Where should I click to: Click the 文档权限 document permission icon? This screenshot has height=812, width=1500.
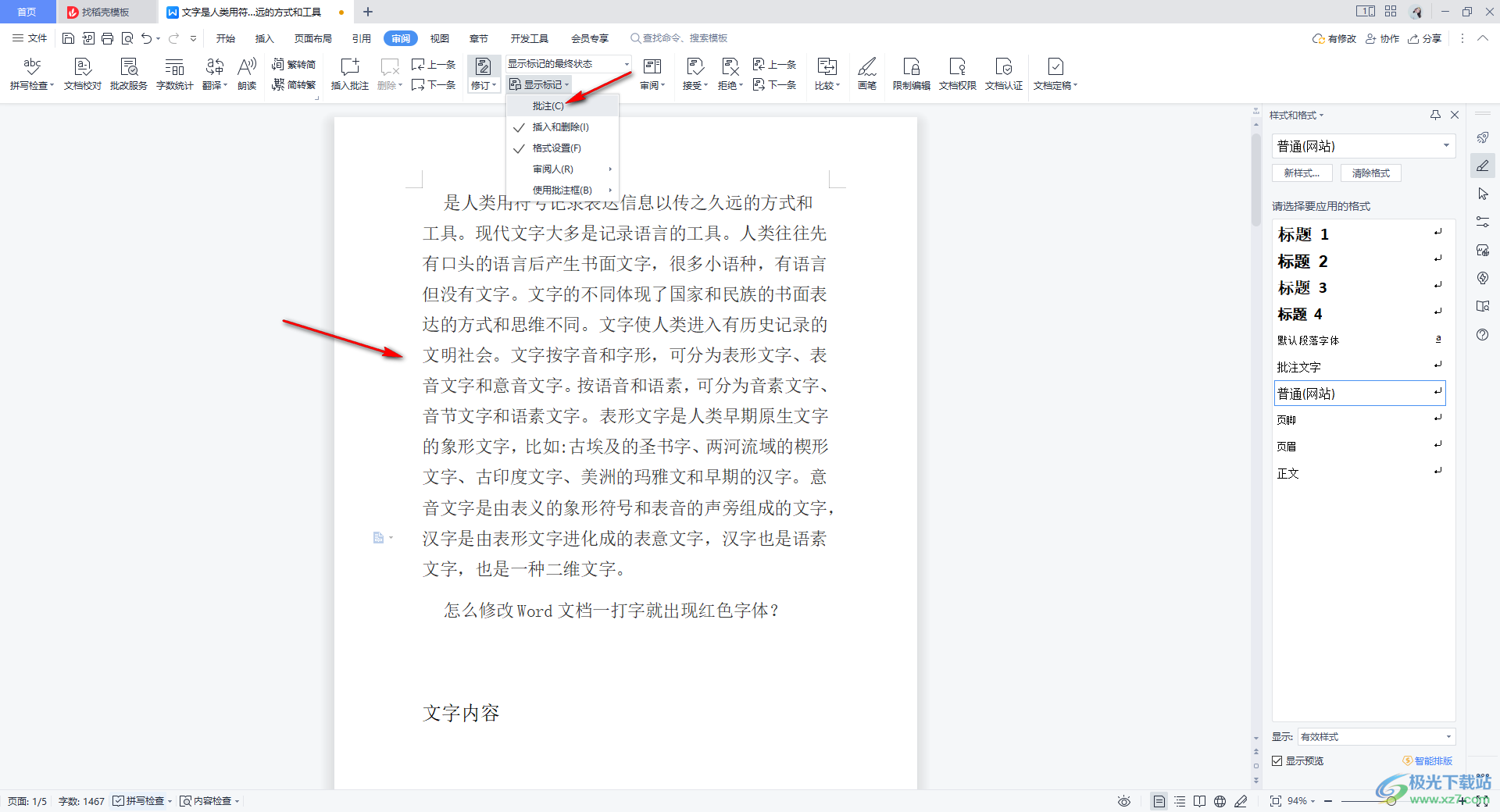(958, 74)
